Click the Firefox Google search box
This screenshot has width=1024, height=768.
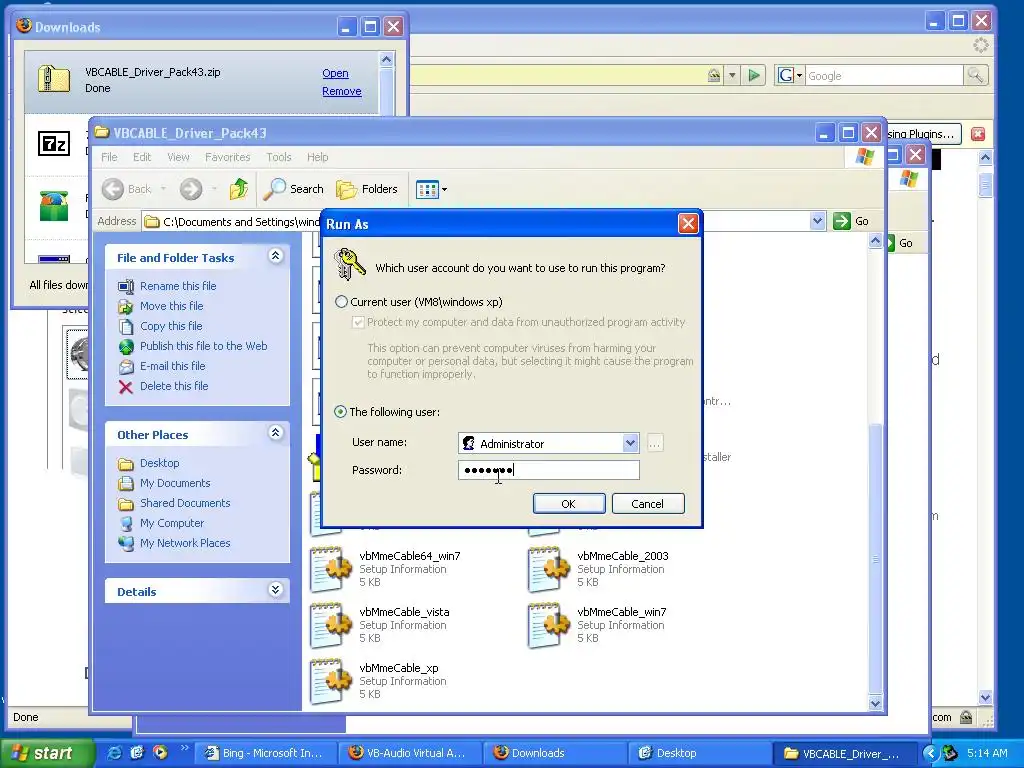coord(884,76)
